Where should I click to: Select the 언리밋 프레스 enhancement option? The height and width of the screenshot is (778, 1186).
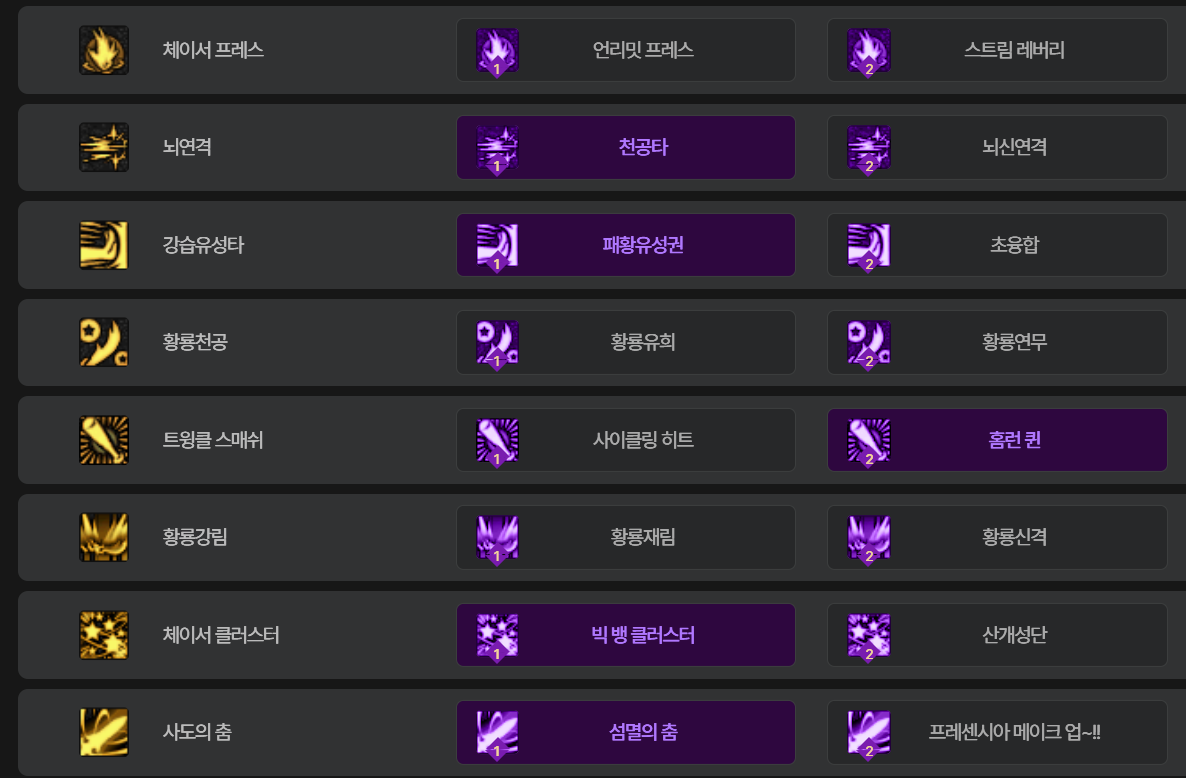(x=626, y=50)
